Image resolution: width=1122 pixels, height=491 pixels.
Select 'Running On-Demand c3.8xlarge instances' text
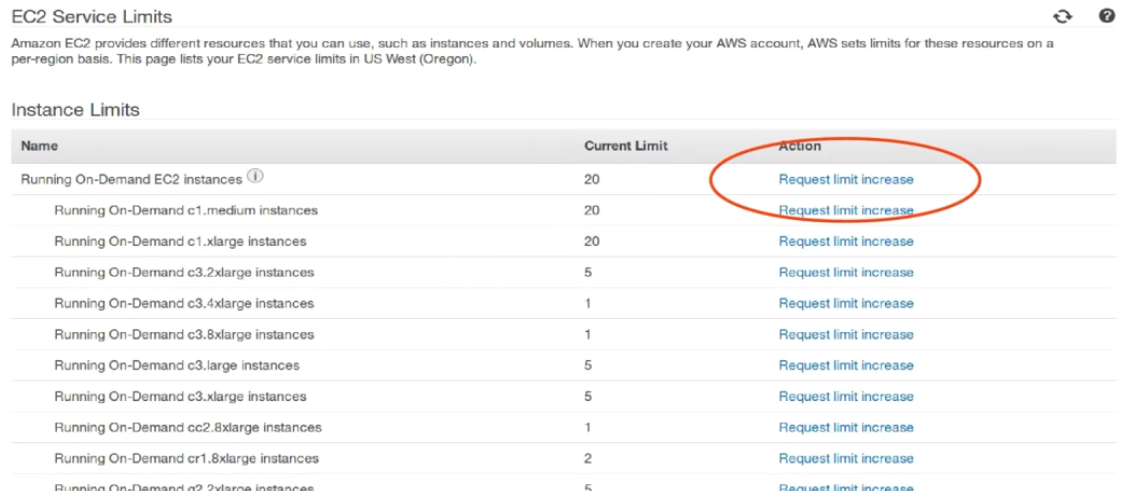point(184,334)
